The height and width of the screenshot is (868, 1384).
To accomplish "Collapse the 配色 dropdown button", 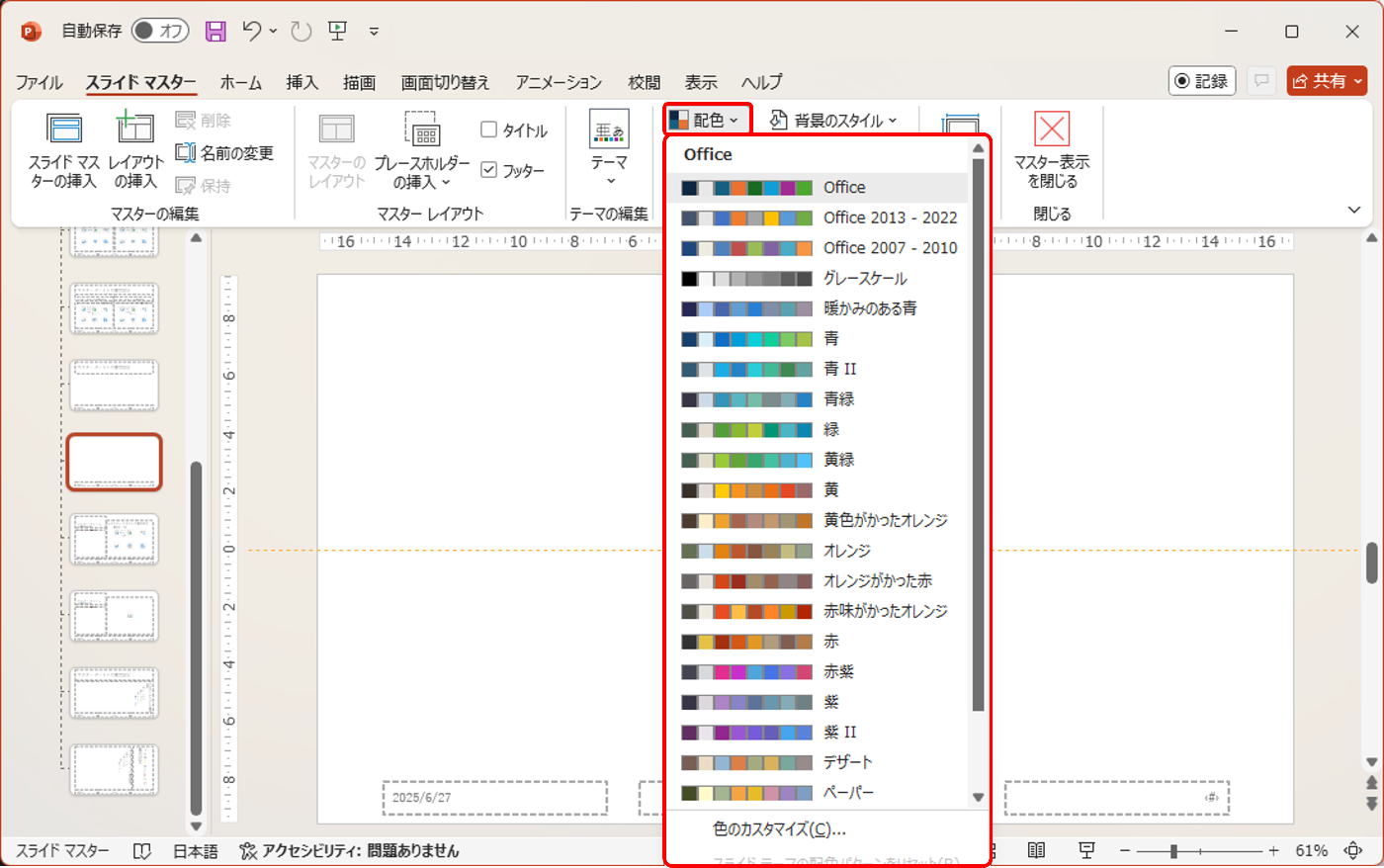I will coord(706,120).
